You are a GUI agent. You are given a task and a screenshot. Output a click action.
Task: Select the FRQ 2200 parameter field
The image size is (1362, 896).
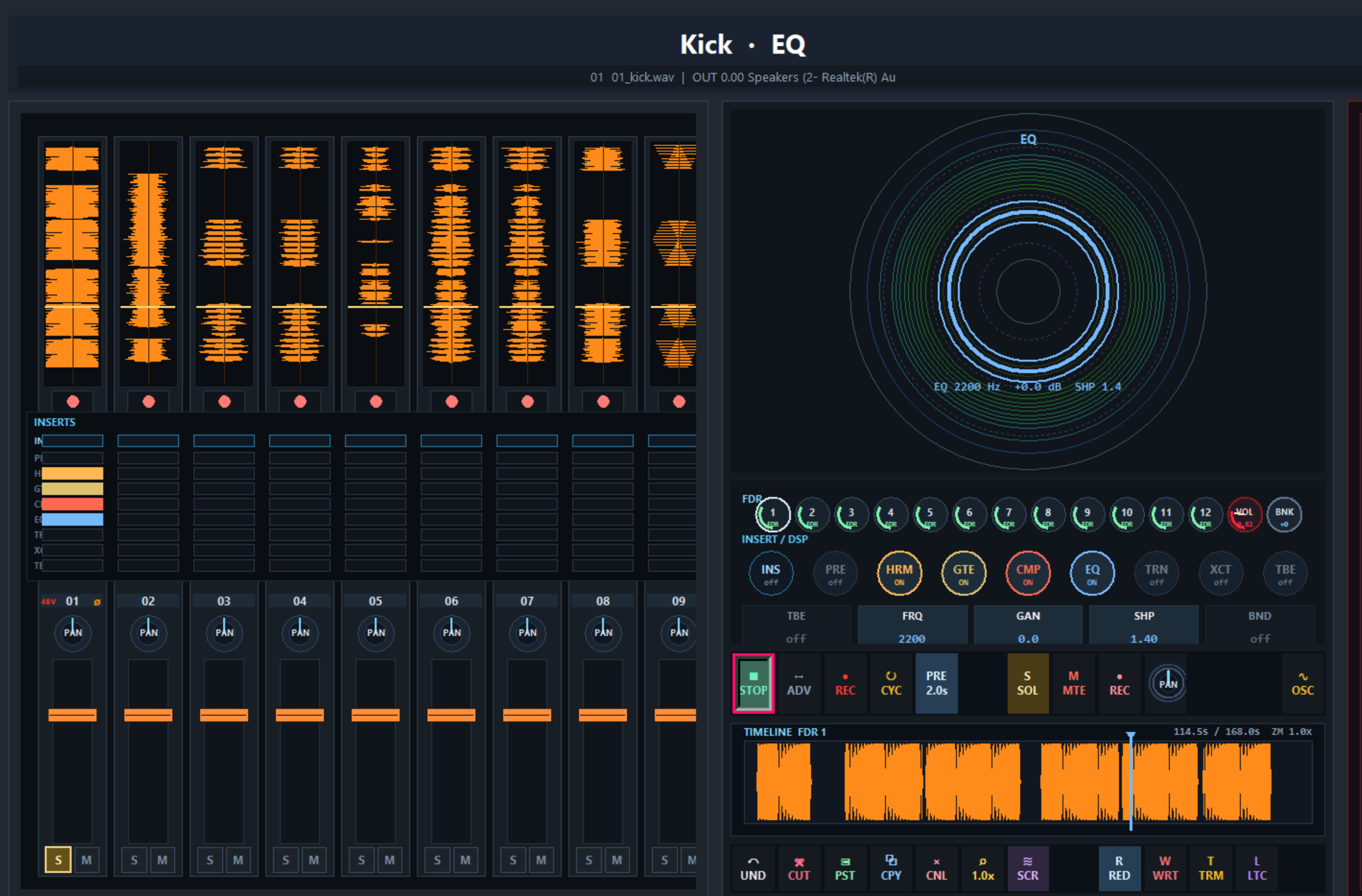[912, 626]
